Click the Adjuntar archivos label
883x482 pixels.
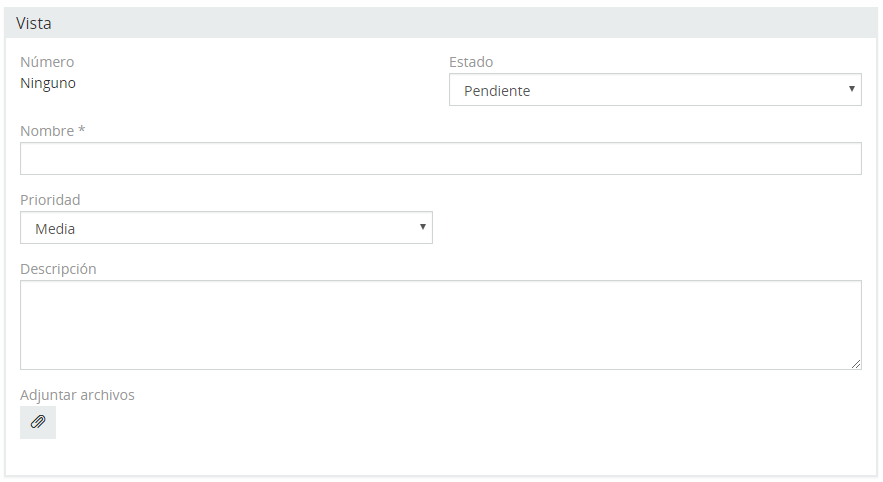point(77,395)
